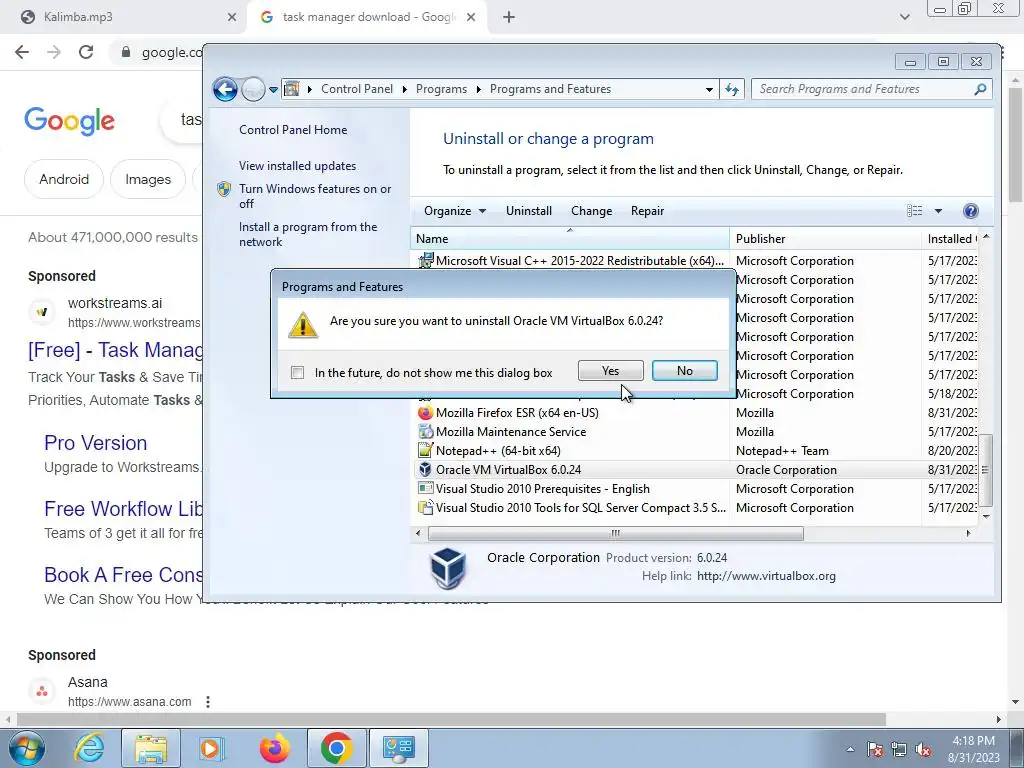Open recent pages dropdown beside forward arrow
The width and height of the screenshot is (1024, 768).
click(x=273, y=89)
